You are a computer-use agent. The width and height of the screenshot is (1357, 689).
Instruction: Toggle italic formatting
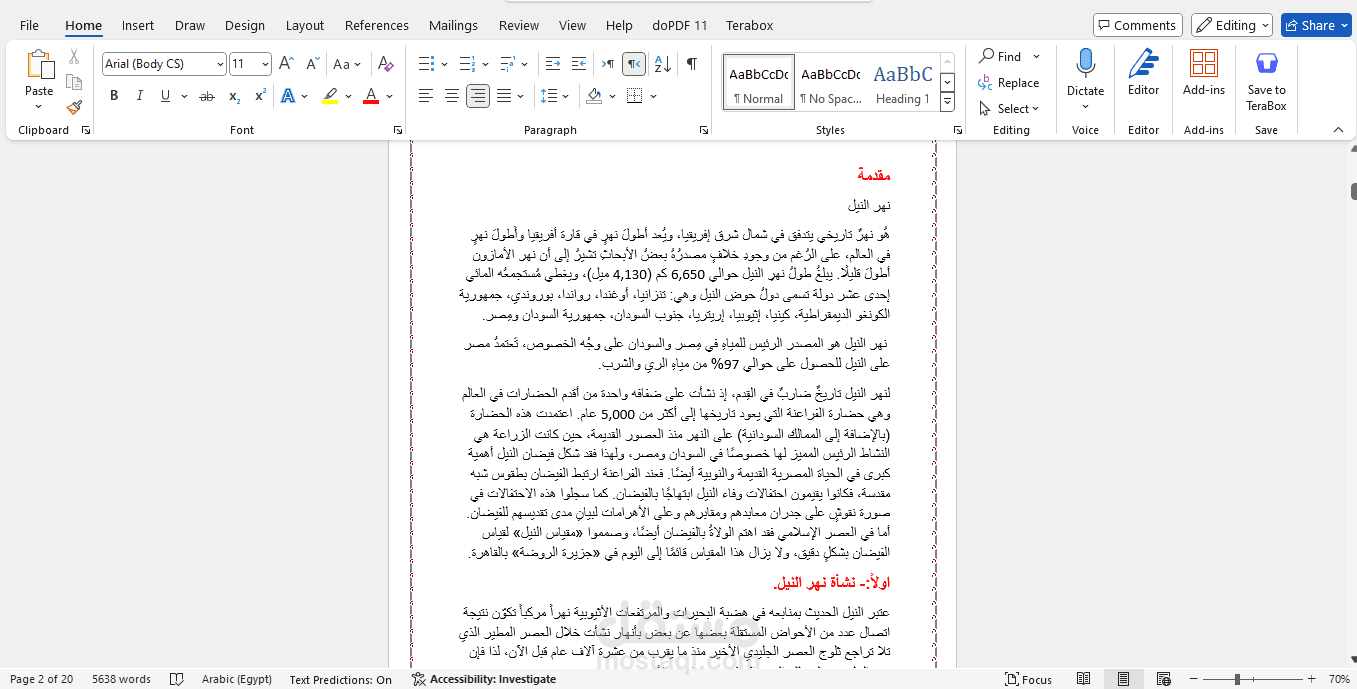[x=139, y=96]
